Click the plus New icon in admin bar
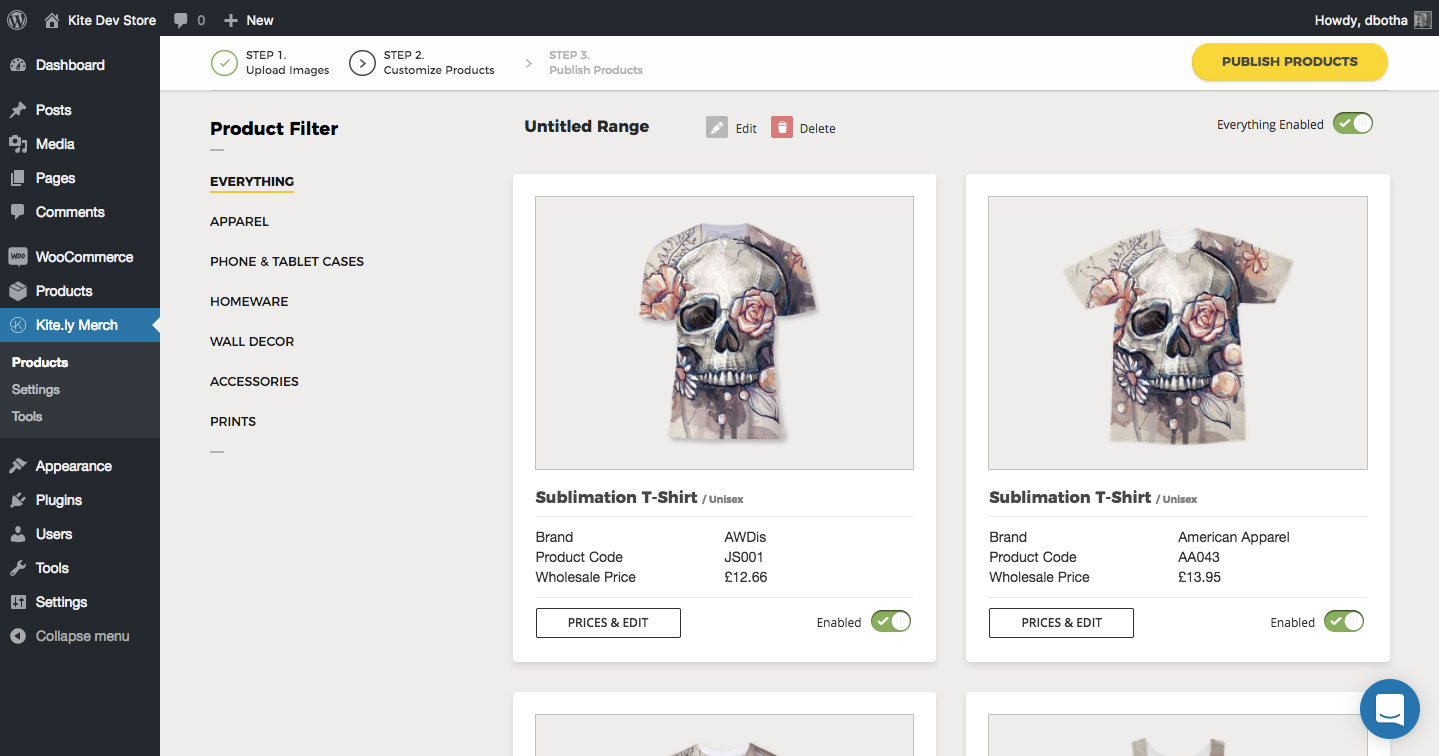Screen dimensions: 1439x756 (x=231, y=20)
